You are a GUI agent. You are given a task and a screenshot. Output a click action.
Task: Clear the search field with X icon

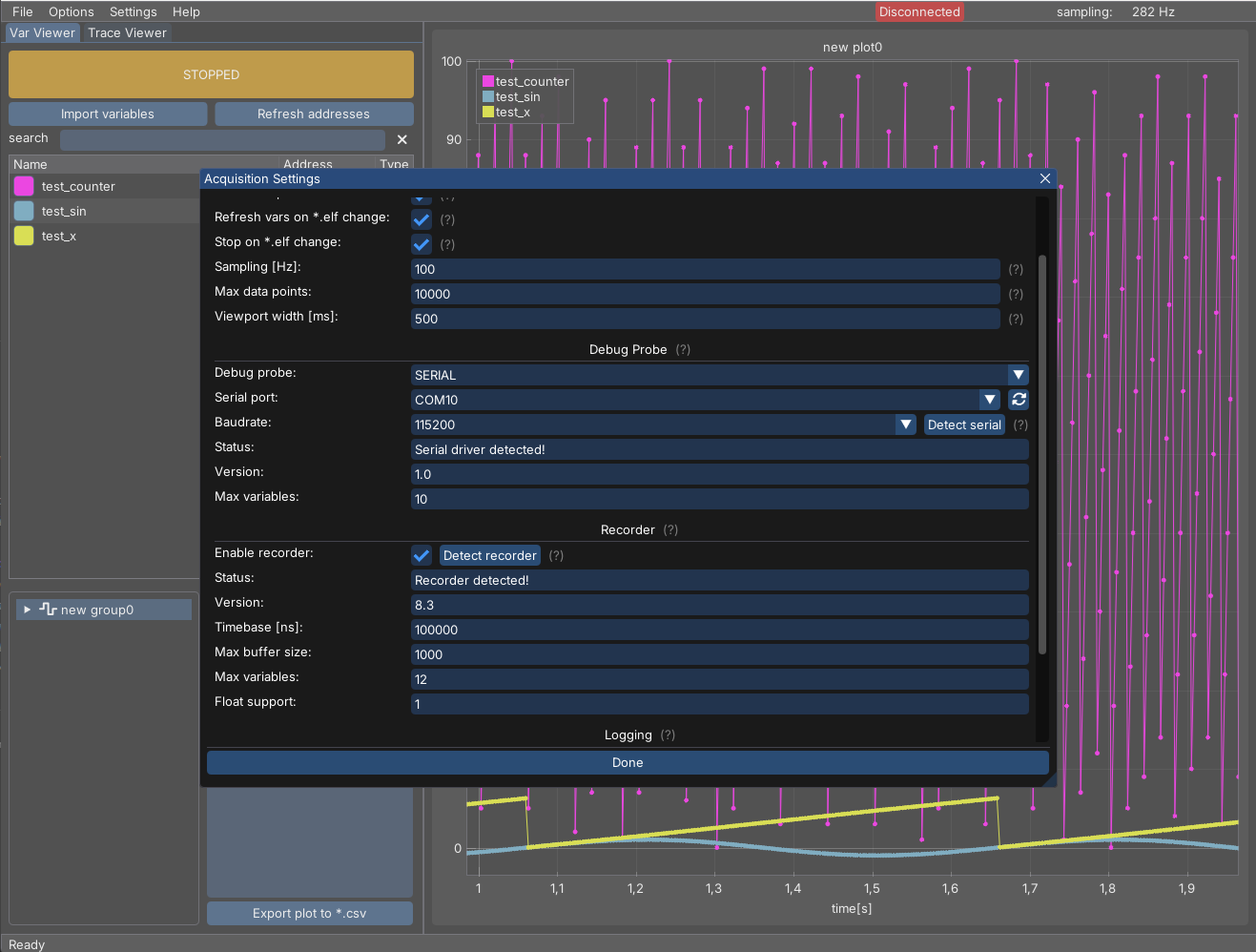[x=402, y=139]
